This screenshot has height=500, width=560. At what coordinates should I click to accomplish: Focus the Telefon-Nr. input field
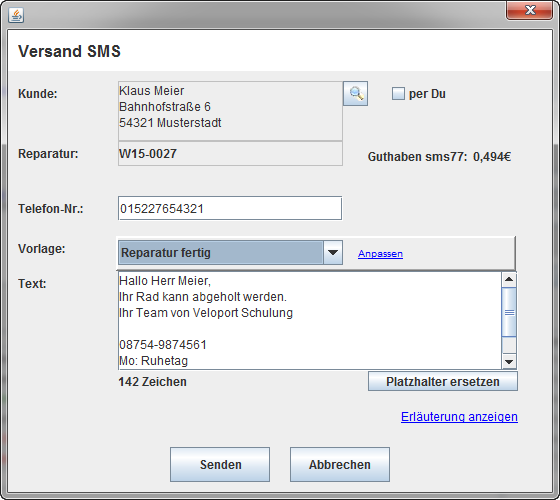(230, 208)
